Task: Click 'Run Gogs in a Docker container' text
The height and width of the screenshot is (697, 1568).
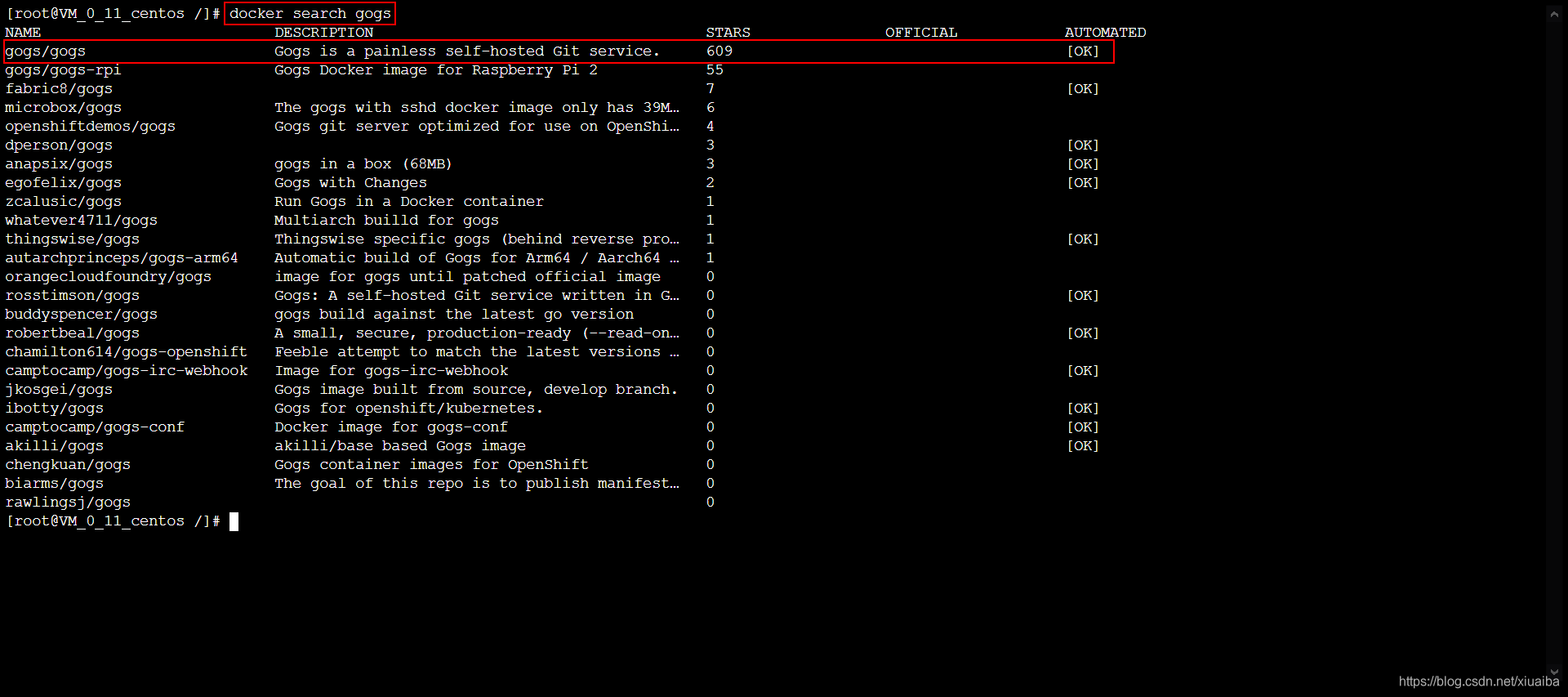Action: (x=409, y=202)
